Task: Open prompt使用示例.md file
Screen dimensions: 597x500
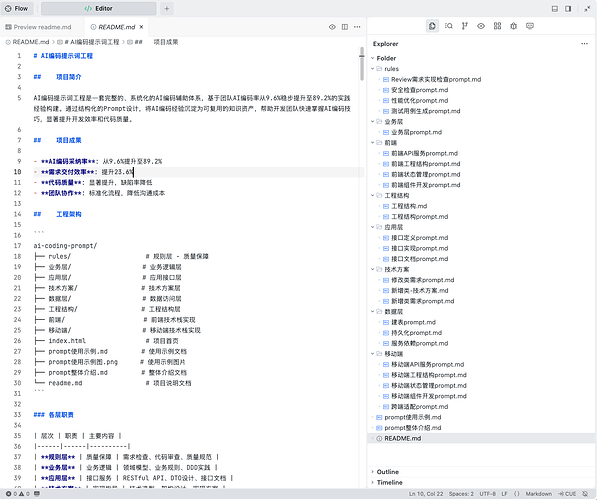Action: (x=412, y=417)
